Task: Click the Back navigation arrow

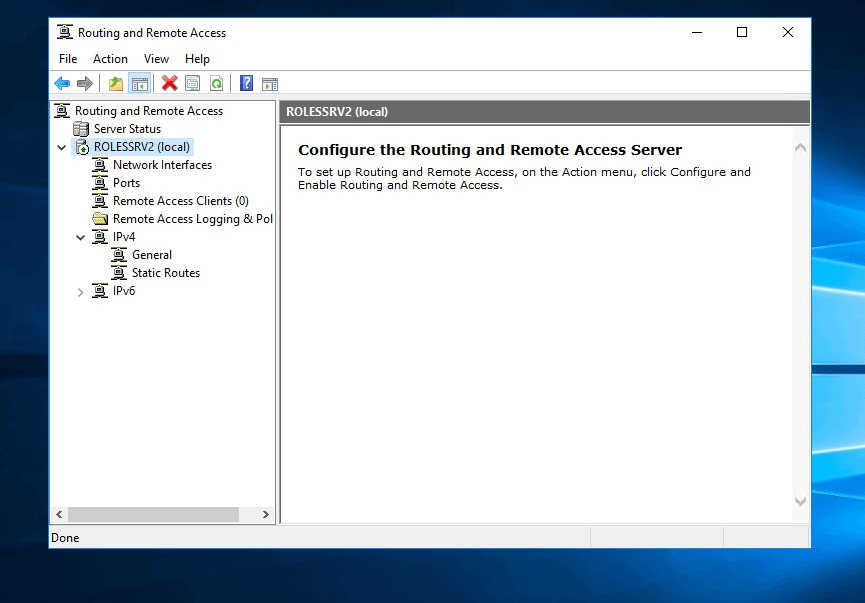Action: [x=62, y=83]
